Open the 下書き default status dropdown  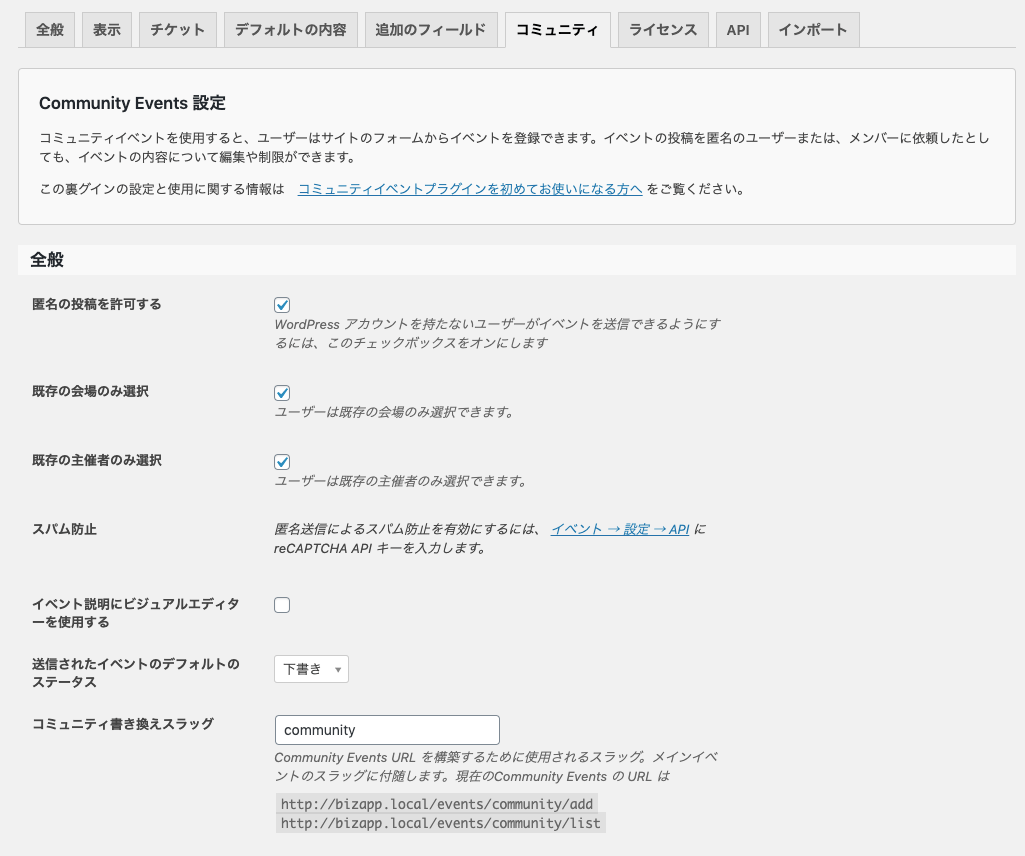click(x=311, y=669)
